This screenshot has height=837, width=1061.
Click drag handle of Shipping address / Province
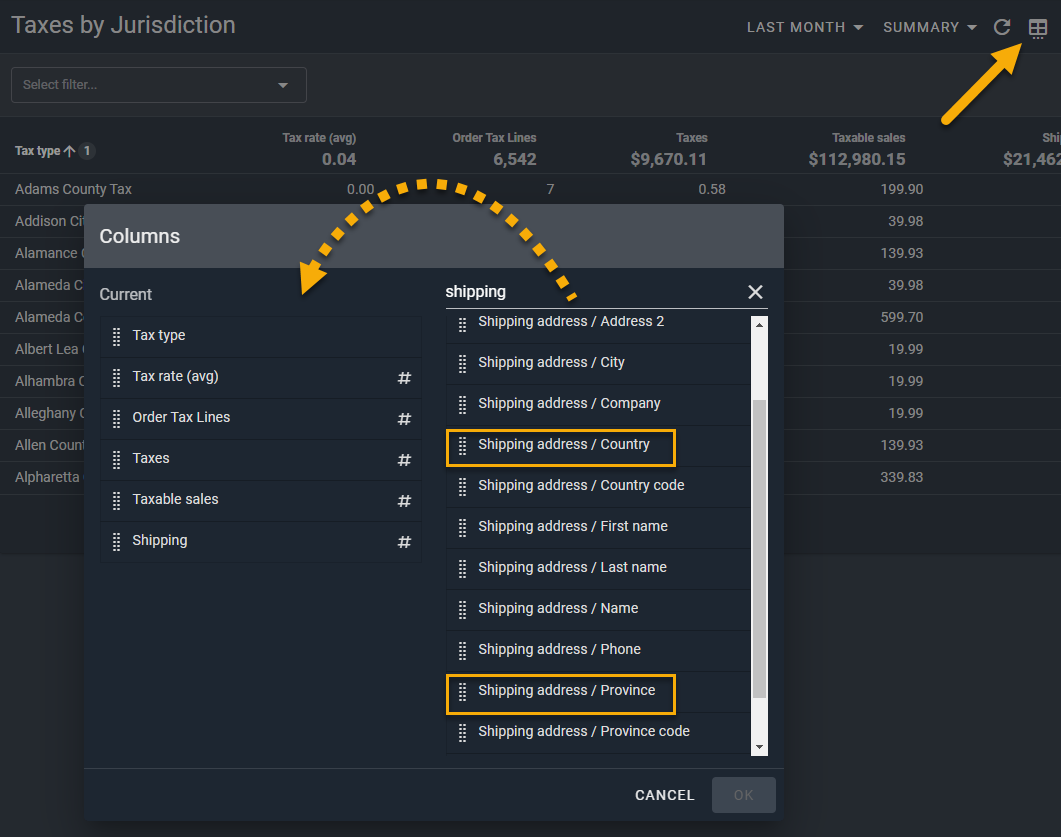point(462,692)
